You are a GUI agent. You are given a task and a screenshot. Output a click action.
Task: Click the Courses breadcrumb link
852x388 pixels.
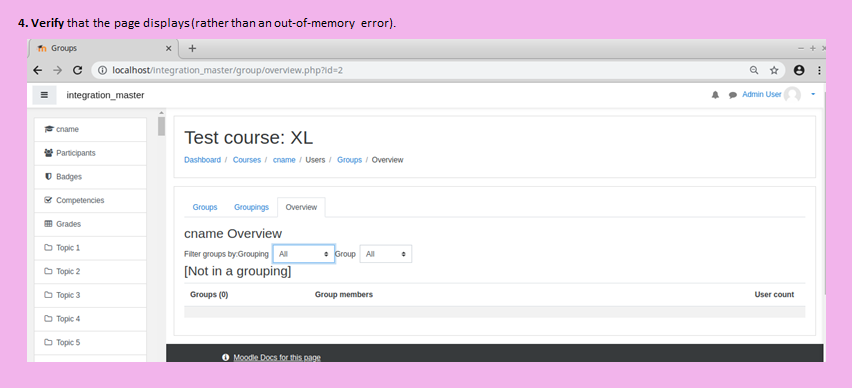click(x=247, y=160)
